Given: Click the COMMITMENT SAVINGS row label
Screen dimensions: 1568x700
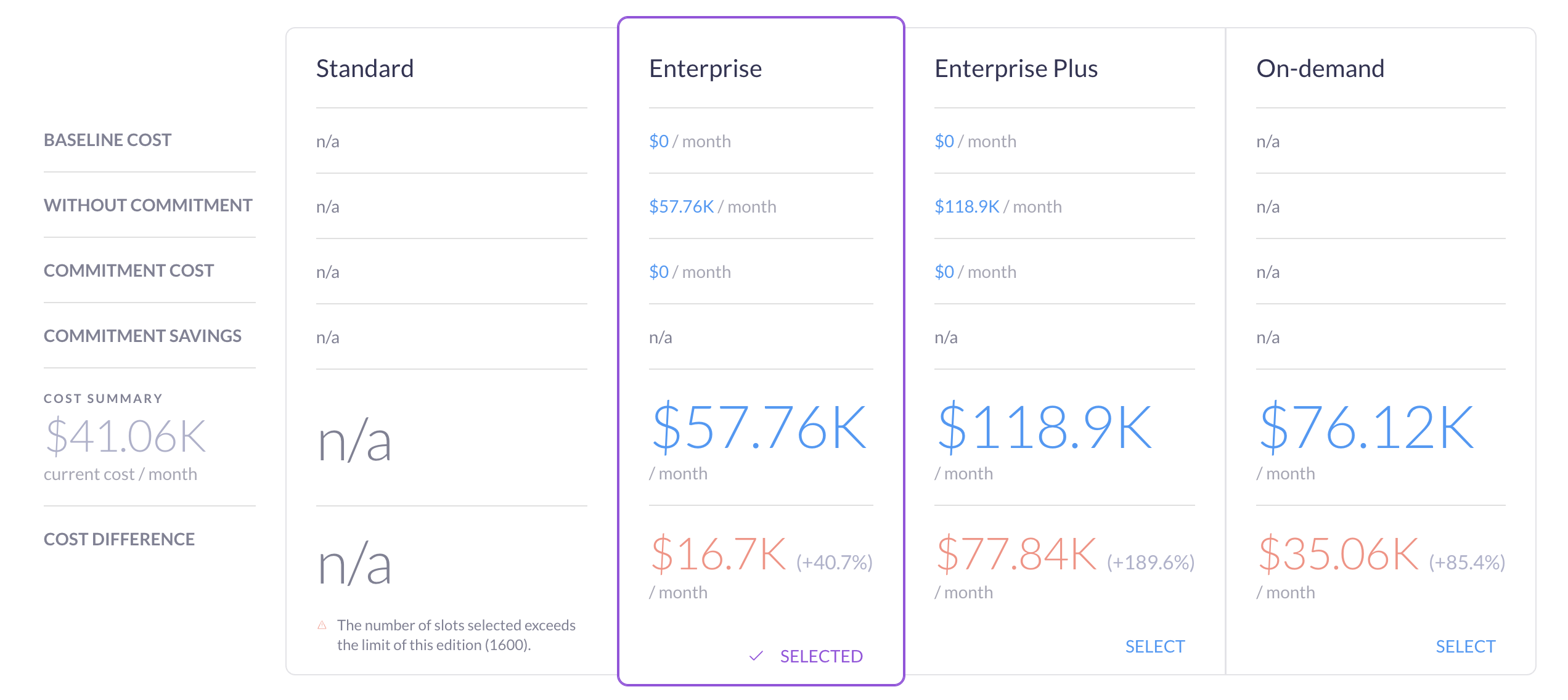Looking at the screenshot, I should pyautogui.click(x=143, y=336).
